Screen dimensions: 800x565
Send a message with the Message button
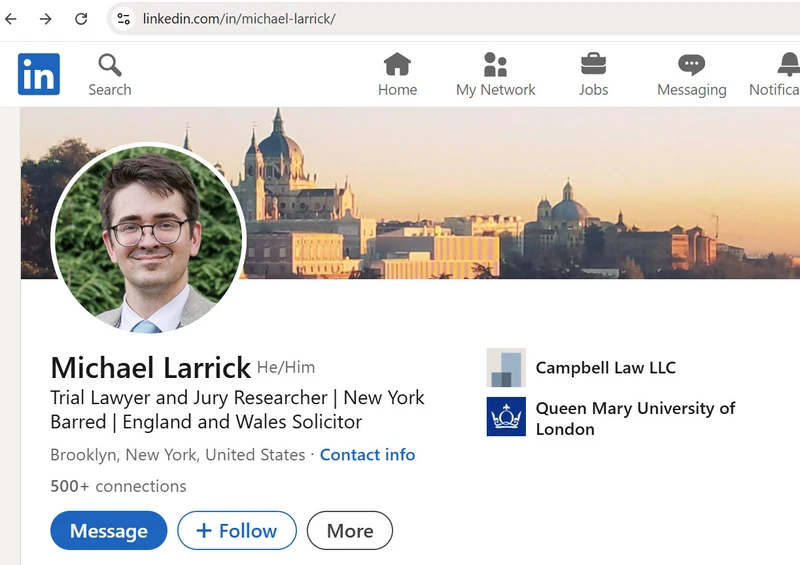[109, 530]
